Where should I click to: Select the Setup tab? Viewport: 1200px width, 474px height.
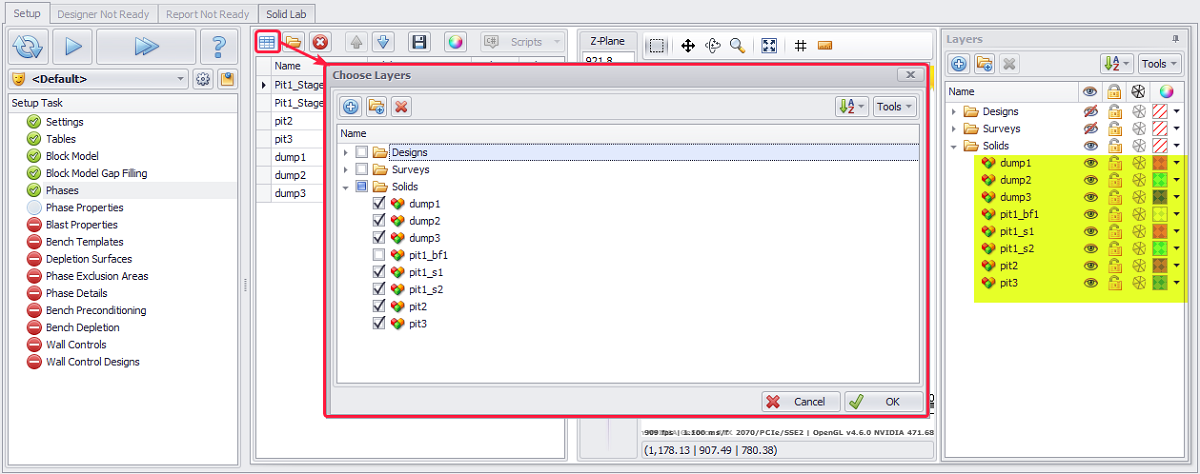click(26, 14)
